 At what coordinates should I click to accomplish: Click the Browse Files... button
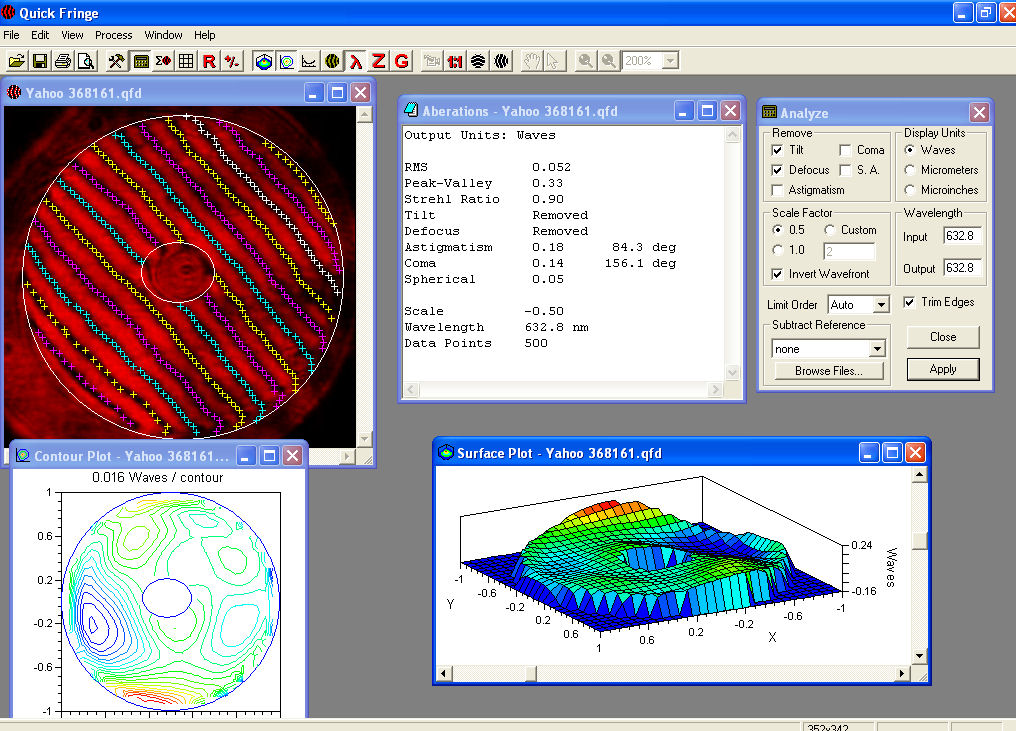pyautogui.click(x=829, y=371)
